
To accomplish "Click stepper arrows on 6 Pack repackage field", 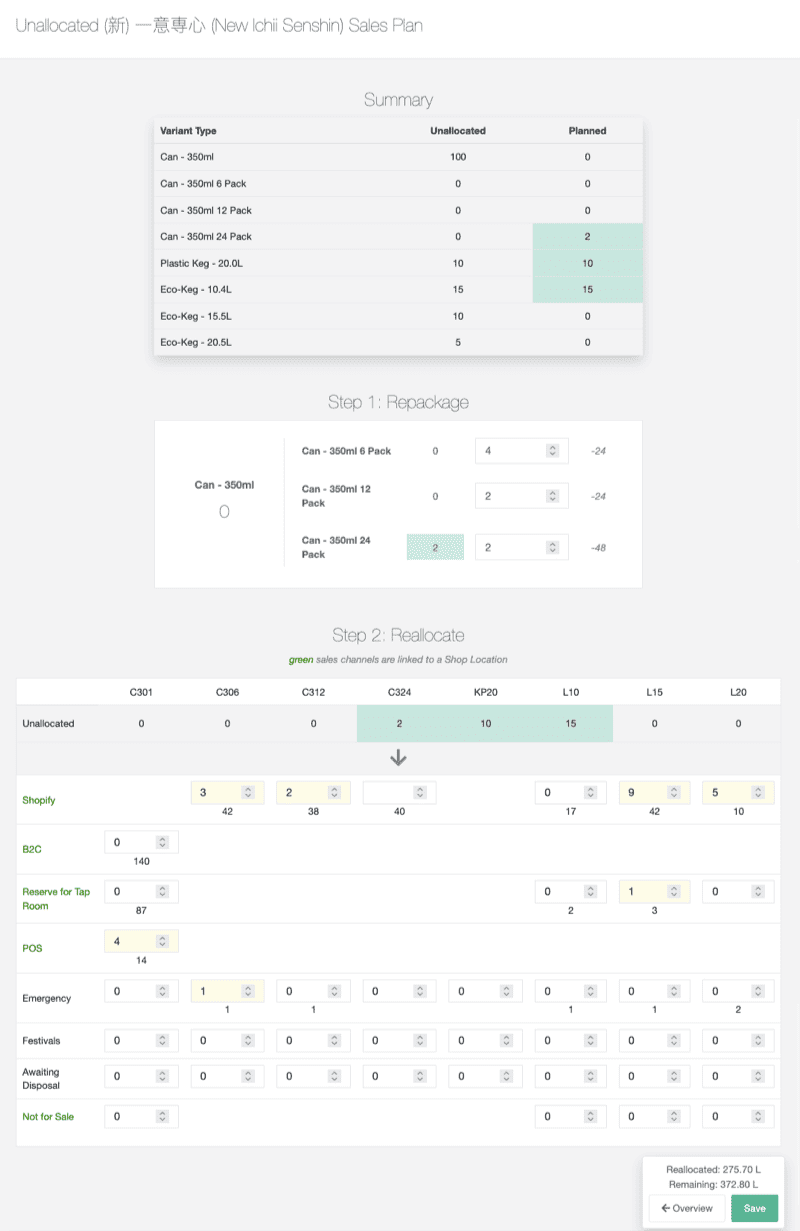I will [552, 451].
